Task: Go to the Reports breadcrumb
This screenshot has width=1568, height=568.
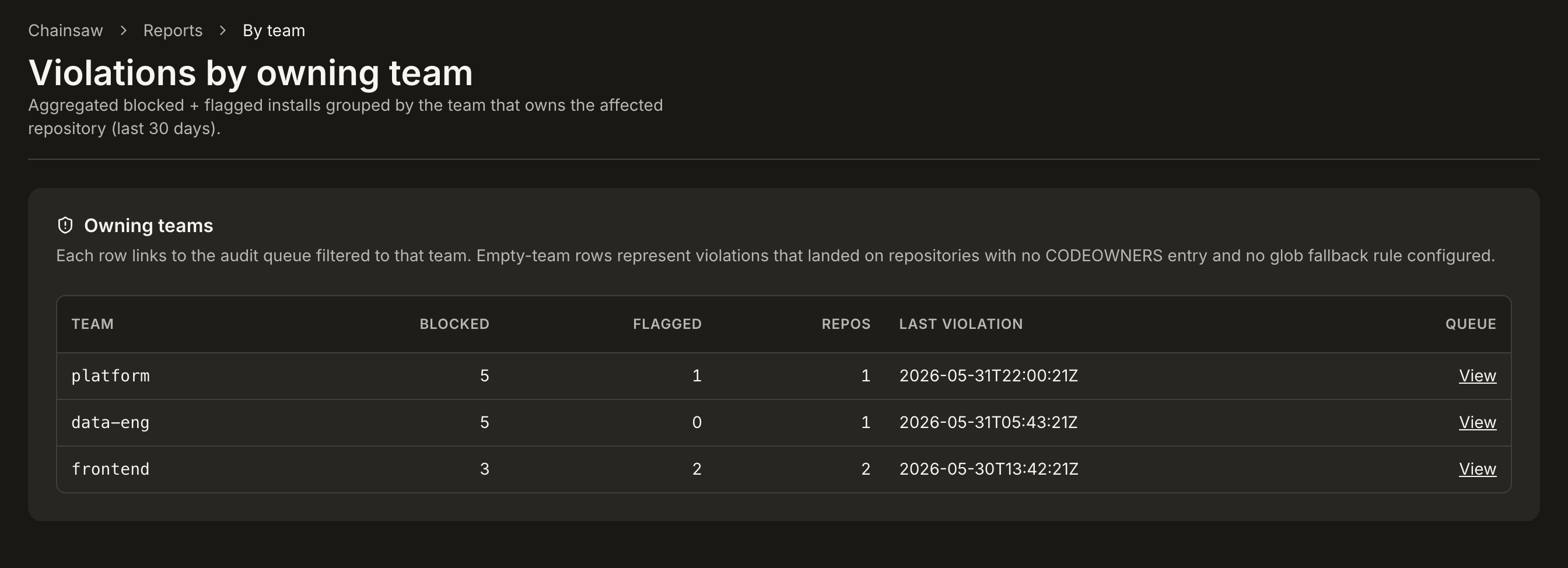Action: click(x=173, y=30)
